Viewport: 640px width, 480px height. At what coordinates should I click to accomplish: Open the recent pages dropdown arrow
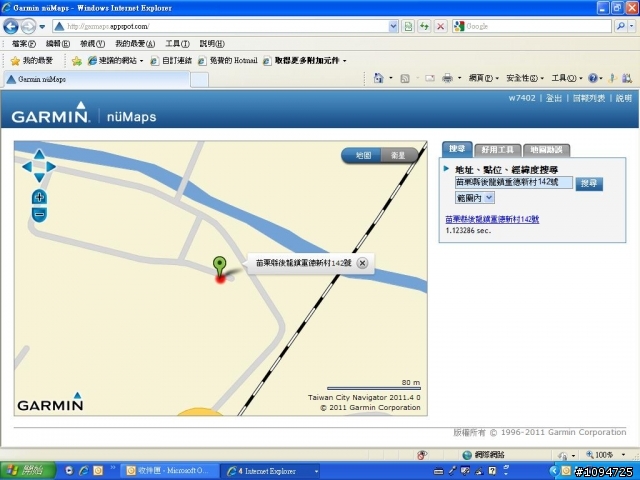coord(42,27)
